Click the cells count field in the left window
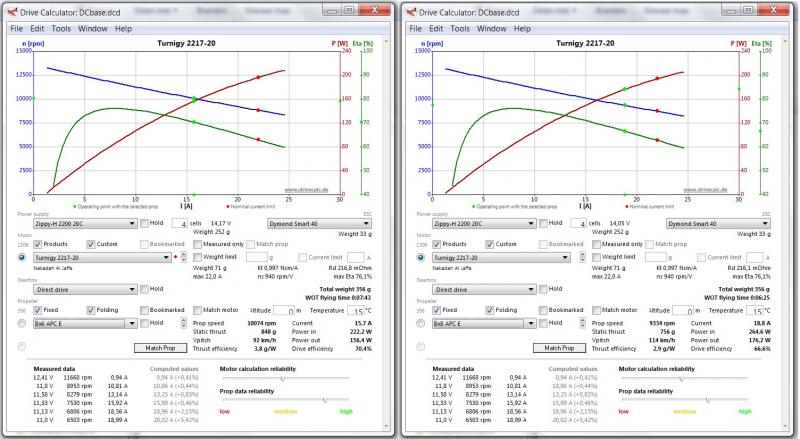This screenshot has height=439, width=800. click(180, 224)
